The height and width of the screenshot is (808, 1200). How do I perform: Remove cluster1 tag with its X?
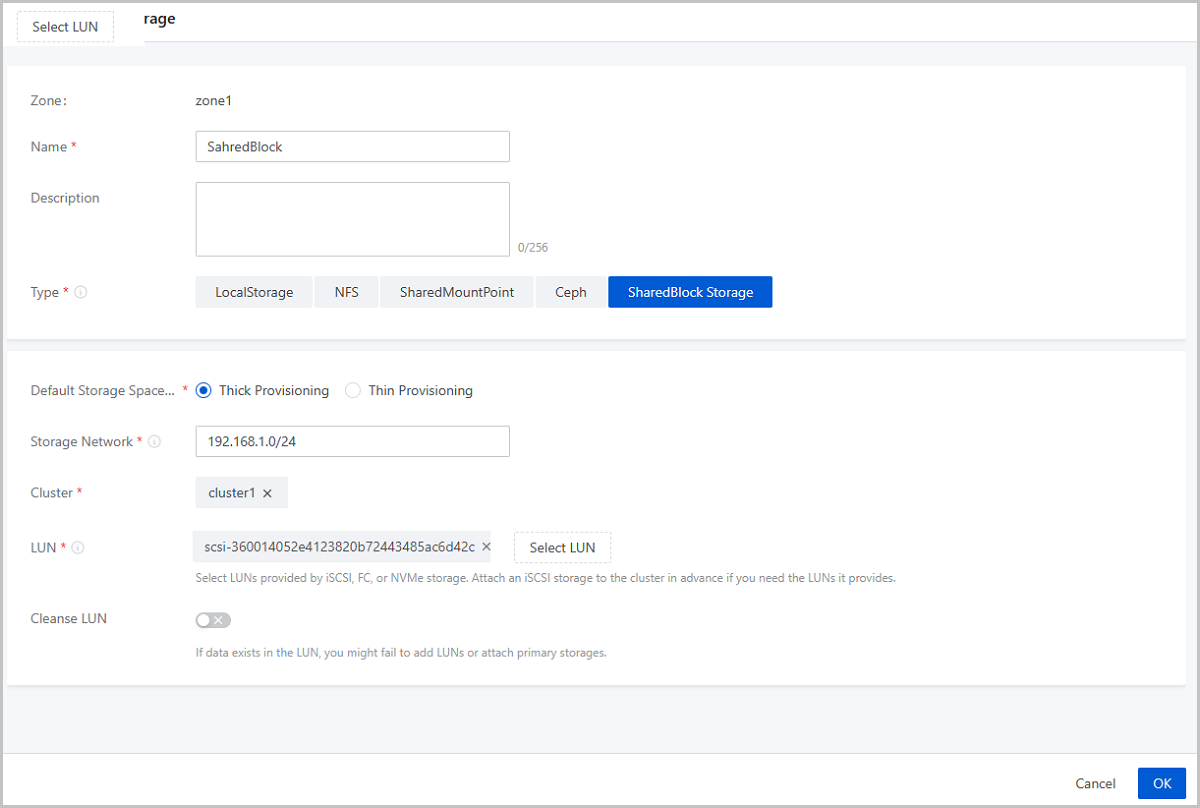267,493
